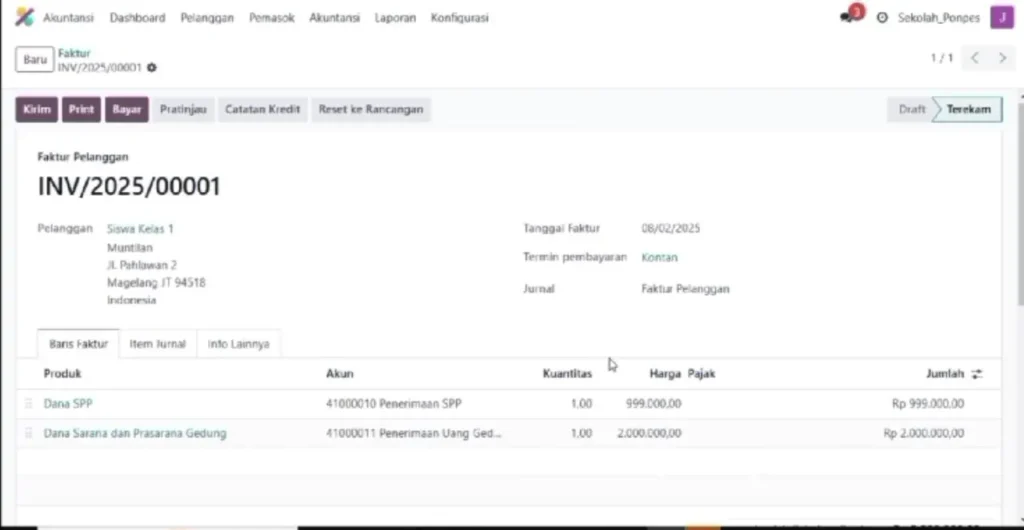The height and width of the screenshot is (530, 1024).
Task: Click the Reset ke Rancangan button
Action: click(370, 110)
